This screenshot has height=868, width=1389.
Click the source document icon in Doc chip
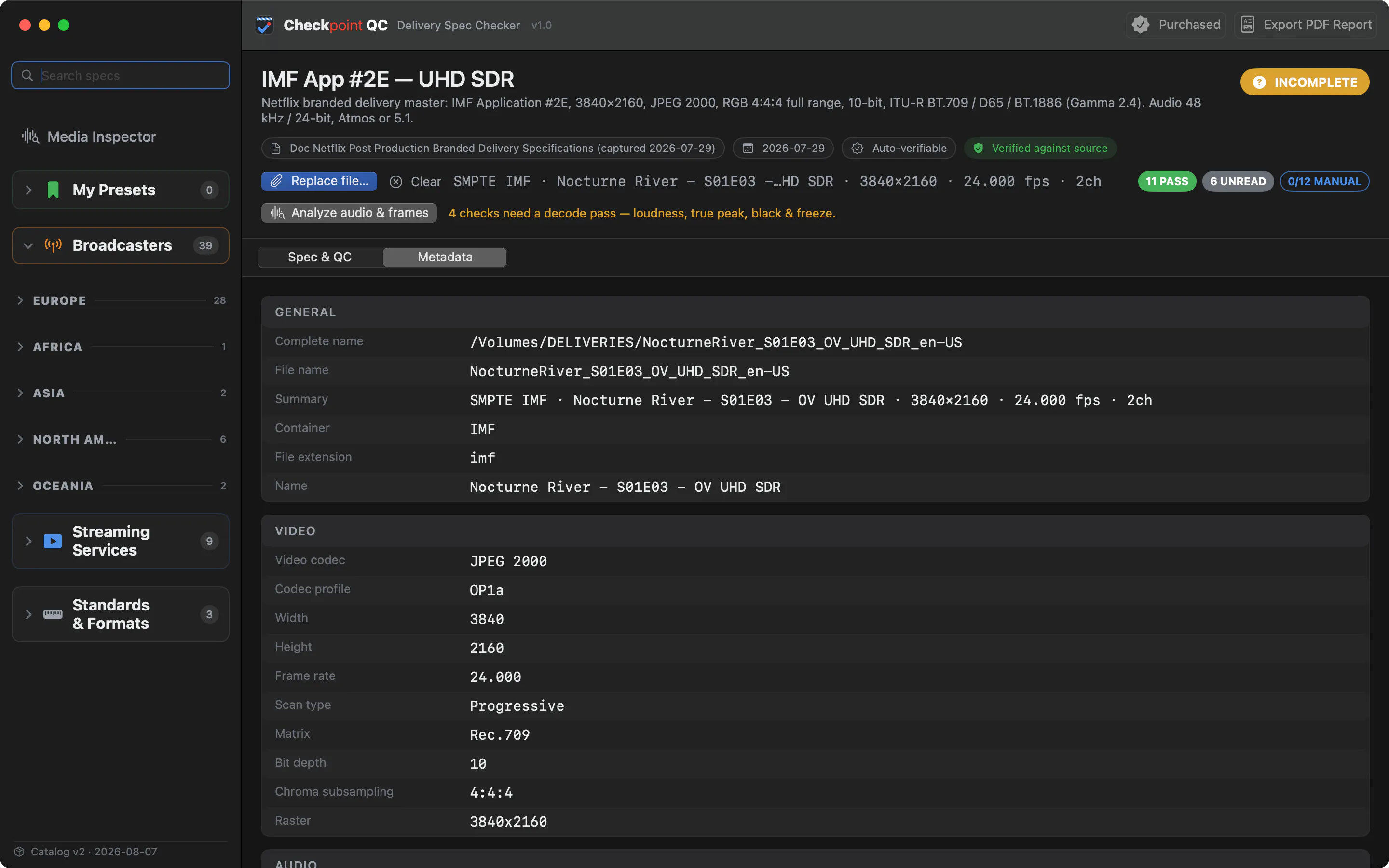[276, 148]
